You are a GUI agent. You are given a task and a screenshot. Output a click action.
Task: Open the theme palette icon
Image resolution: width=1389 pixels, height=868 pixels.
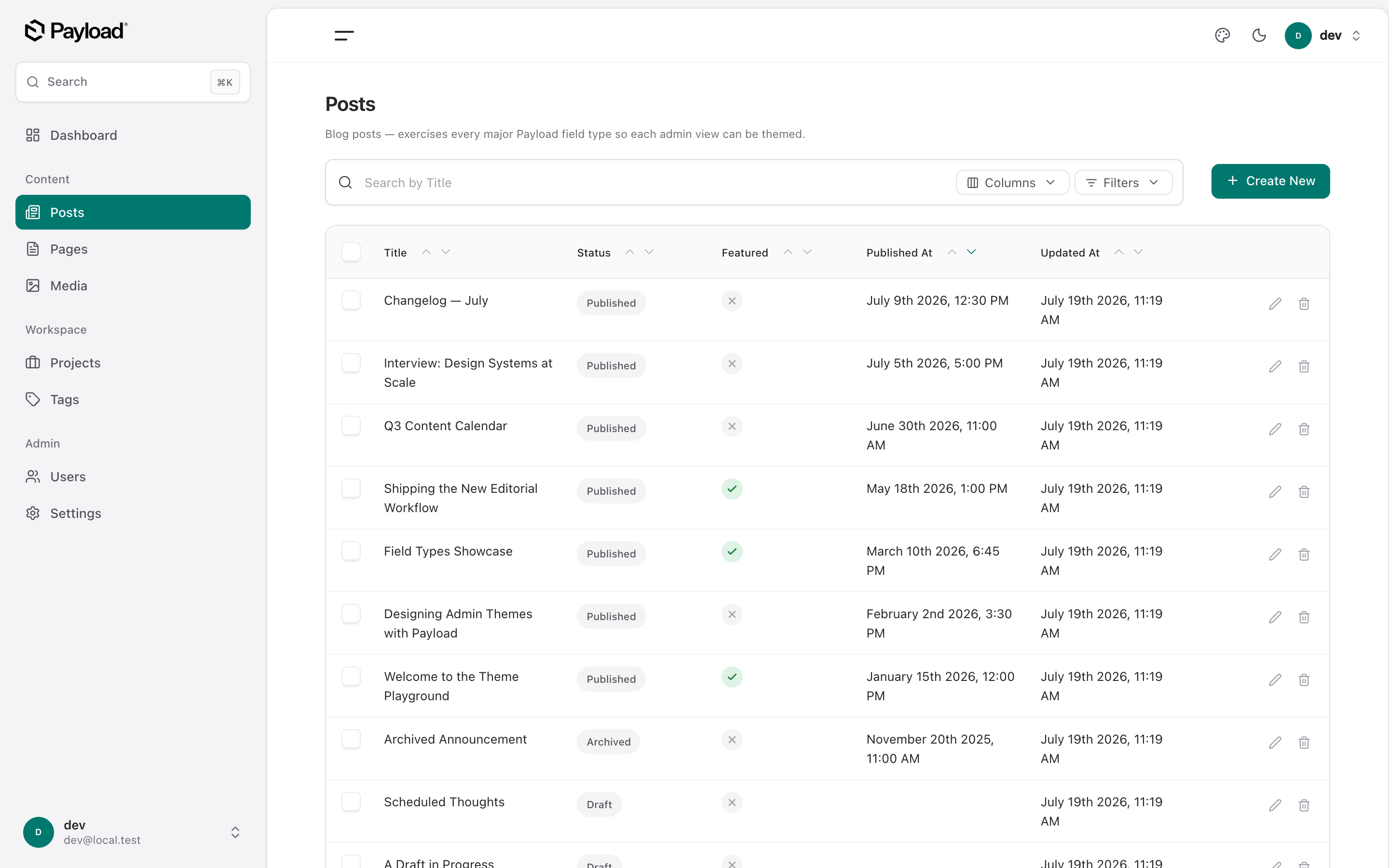1223,36
